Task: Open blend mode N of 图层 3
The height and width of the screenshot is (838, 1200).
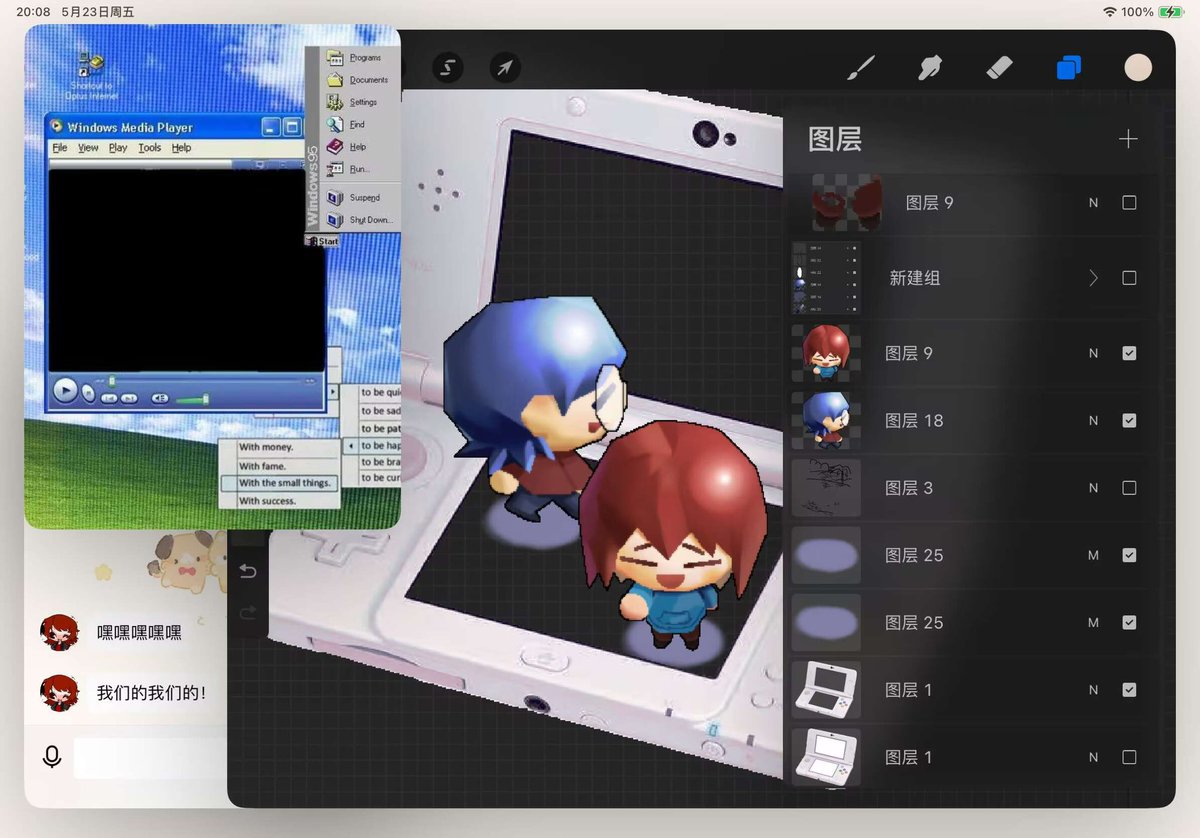Action: click(x=1093, y=488)
